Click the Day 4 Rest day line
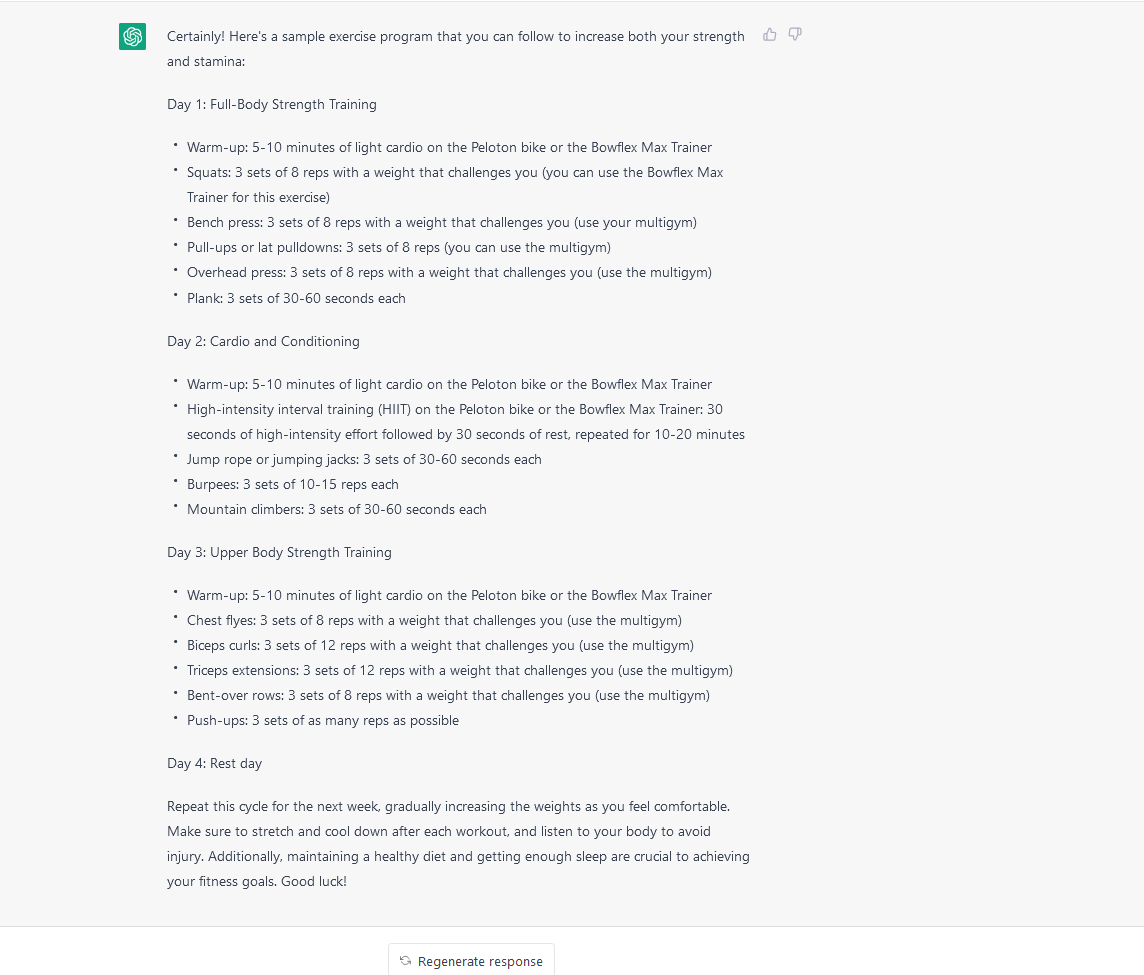 pyautogui.click(x=214, y=763)
